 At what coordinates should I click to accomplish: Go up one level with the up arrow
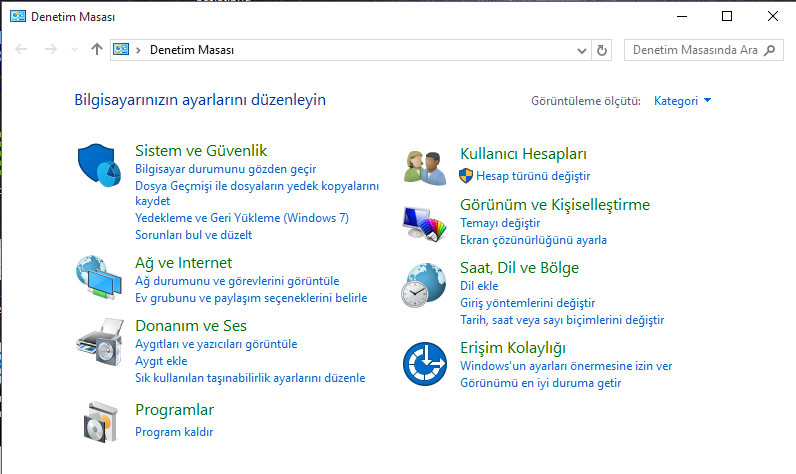click(96, 49)
